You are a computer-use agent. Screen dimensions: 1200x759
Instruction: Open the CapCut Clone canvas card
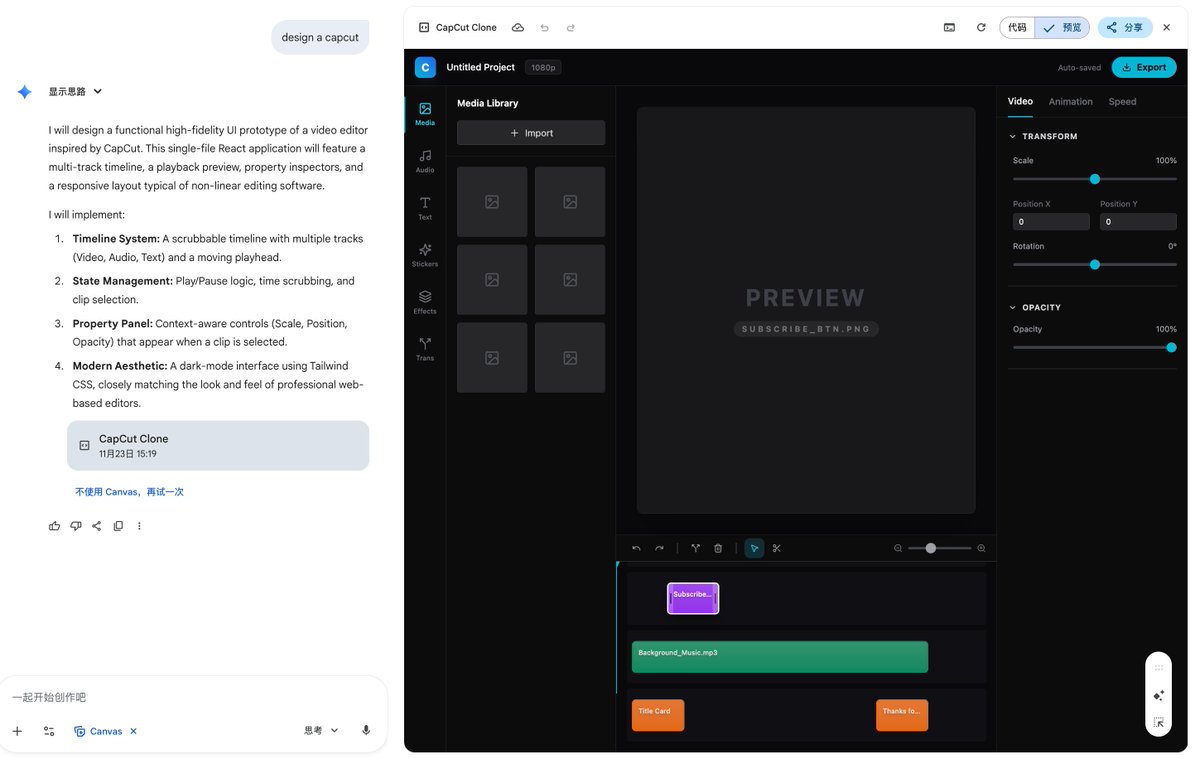pyautogui.click(x=218, y=445)
